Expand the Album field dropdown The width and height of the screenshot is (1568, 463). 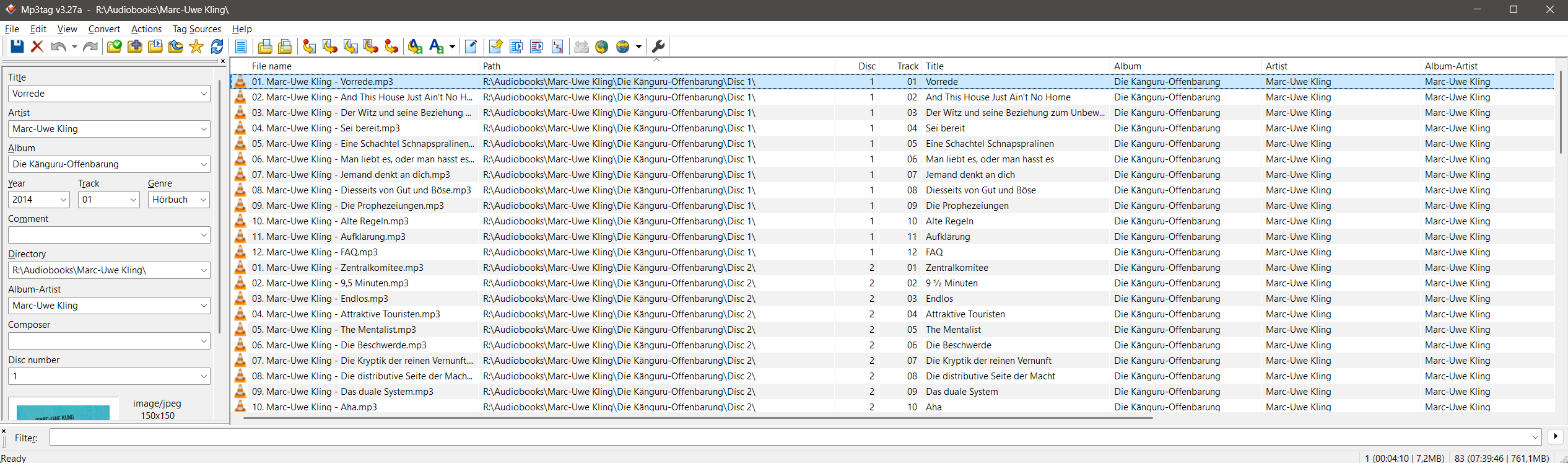[x=204, y=164]
